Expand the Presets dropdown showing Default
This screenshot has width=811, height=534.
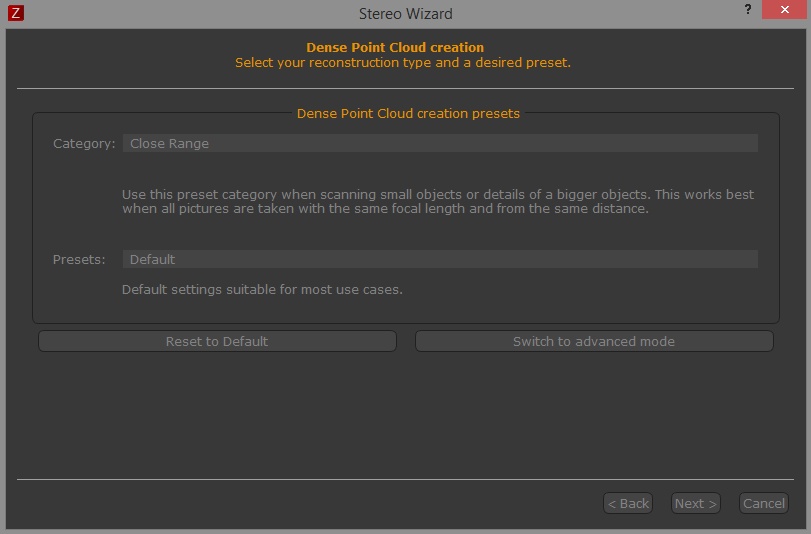[x=440, y=259]
